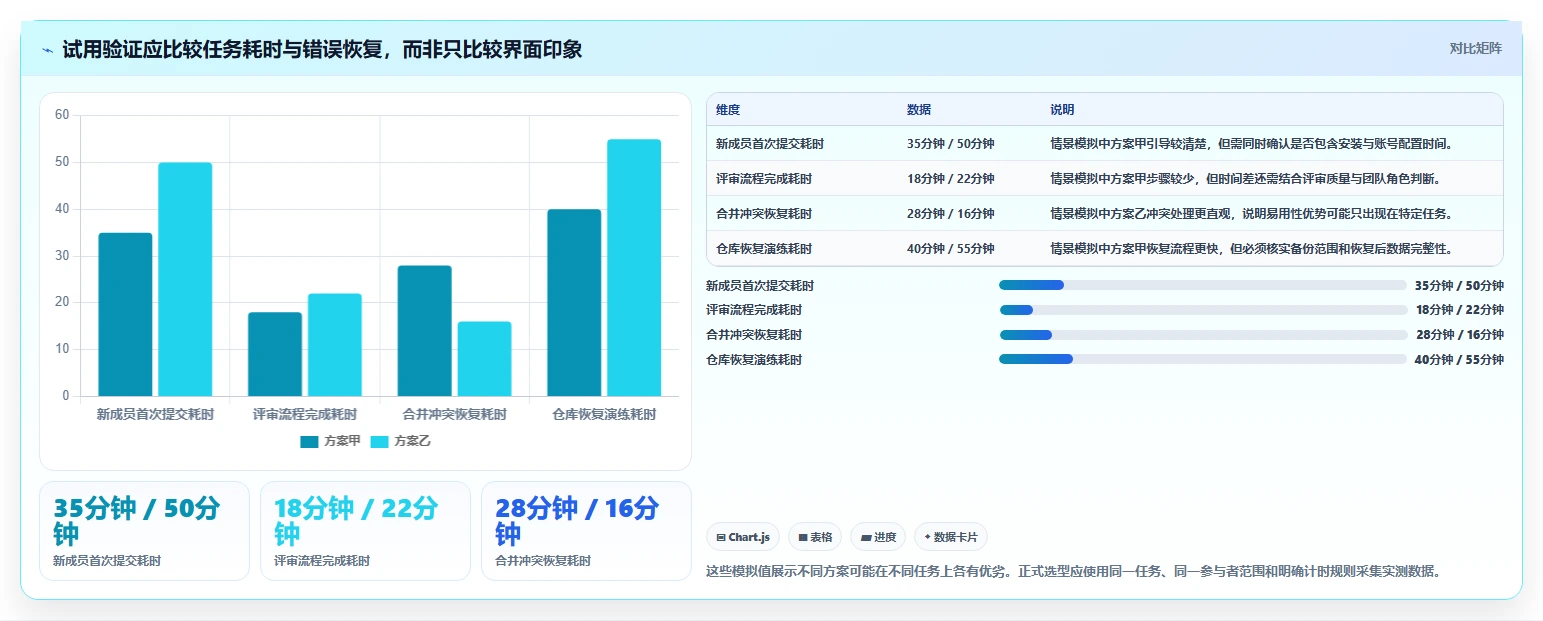This screenshot has height=621, width=1543.
Task: Toggle the 方案甲 legend entry
Action: 330,441
